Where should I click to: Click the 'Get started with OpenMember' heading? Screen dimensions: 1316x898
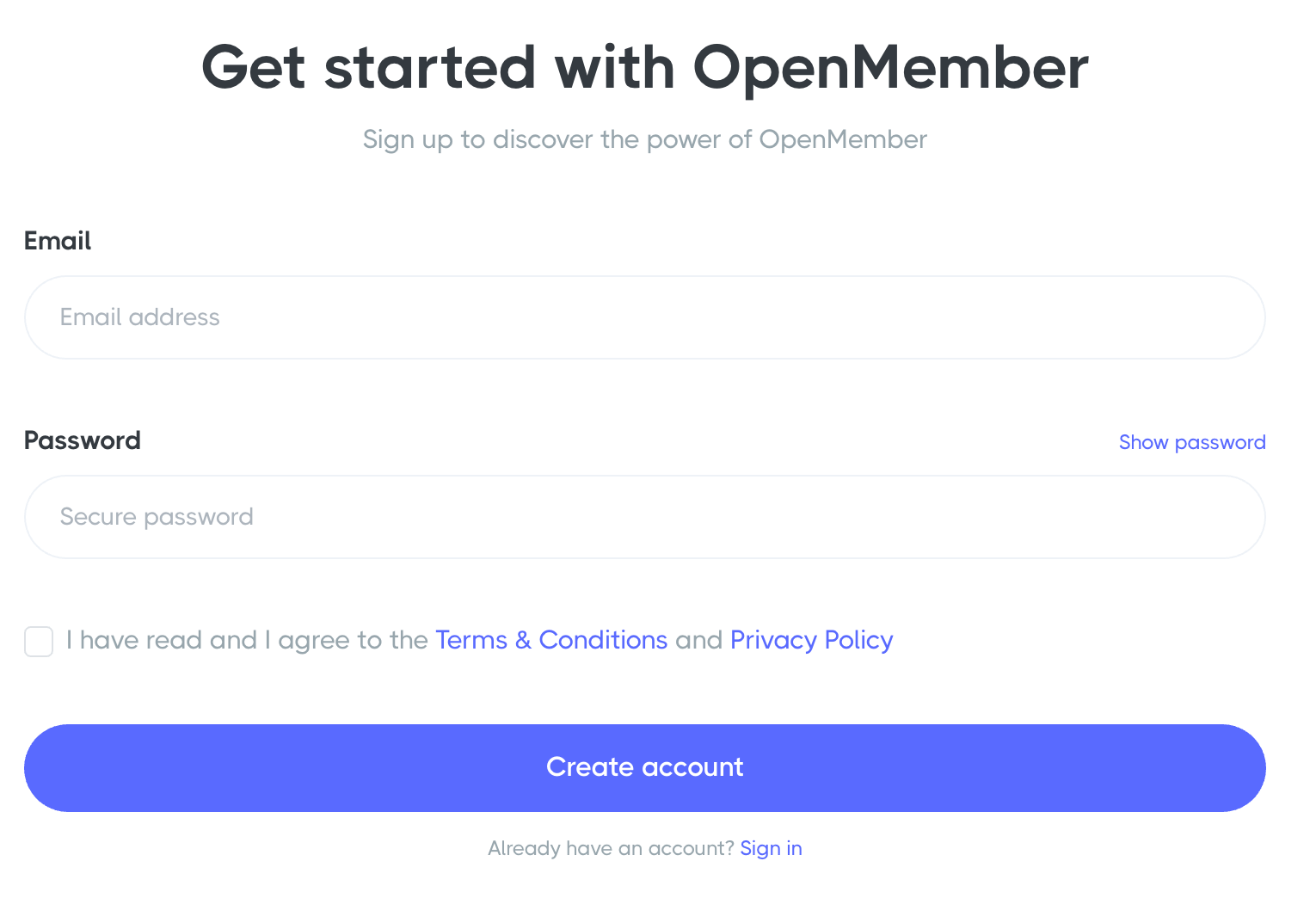pos(644,68)
